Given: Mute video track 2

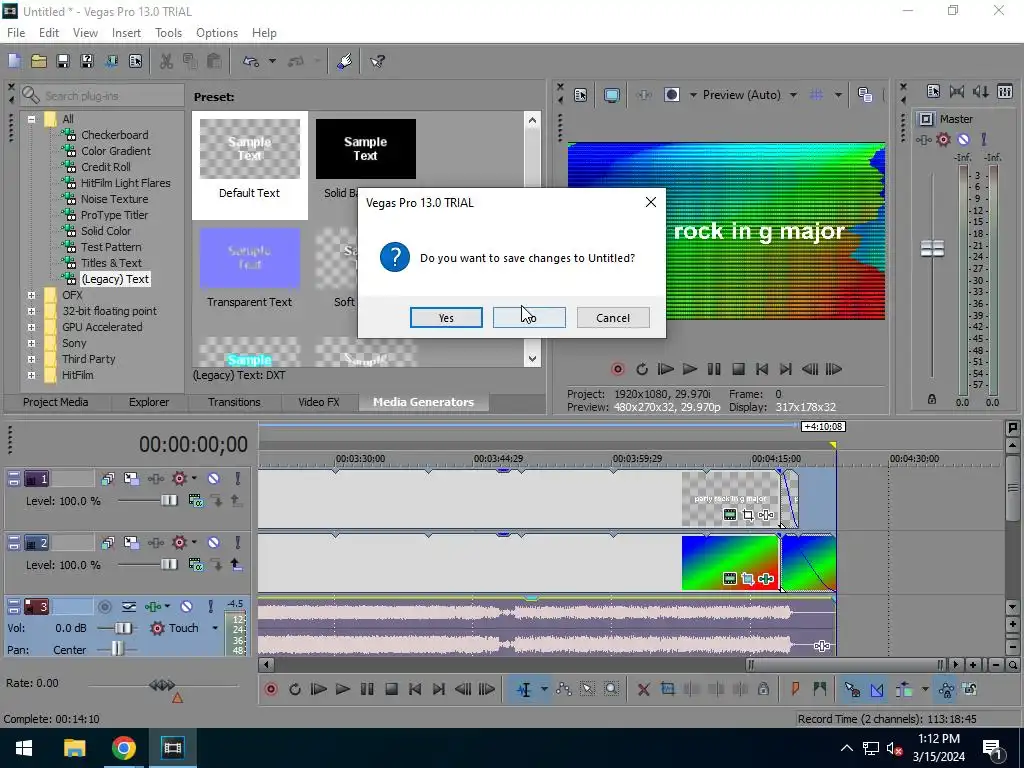Looking at the screenshot, I should tap(214, 543).
